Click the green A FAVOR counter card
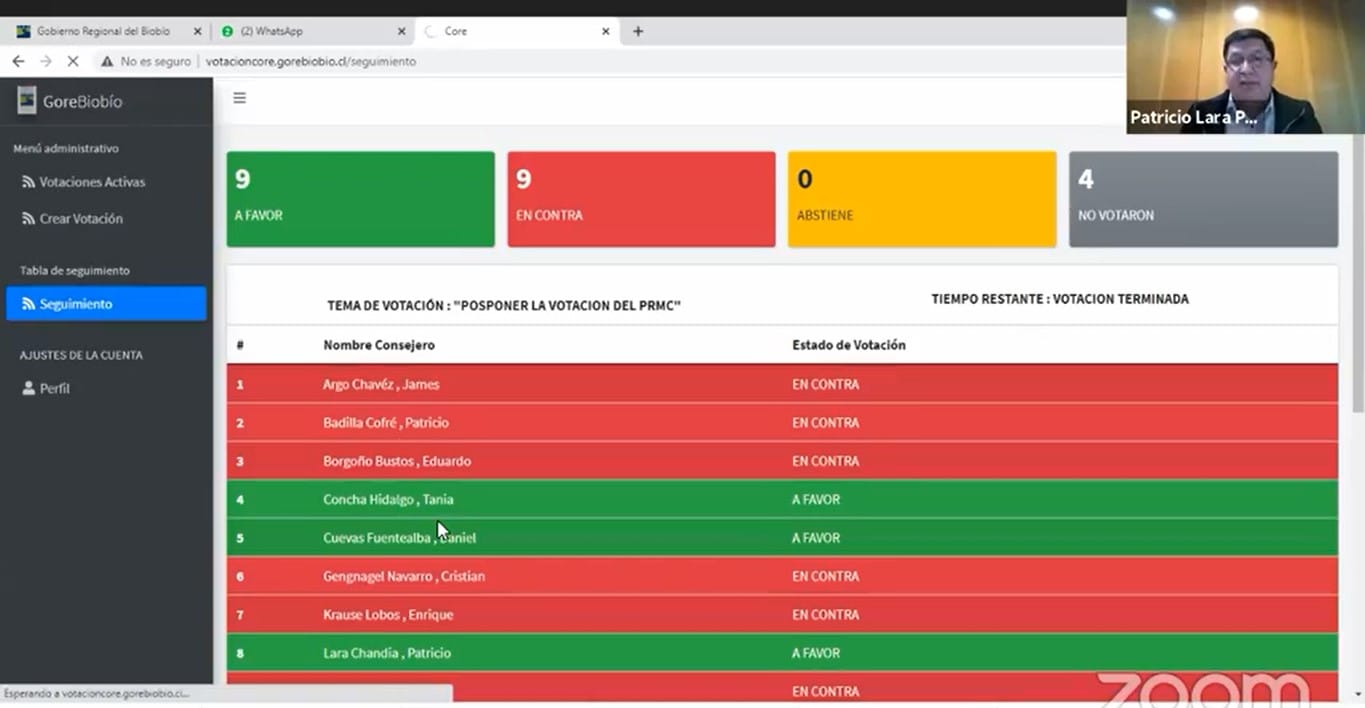Image resolution: width=1365 pixels, height=708 pixels. 360,199
